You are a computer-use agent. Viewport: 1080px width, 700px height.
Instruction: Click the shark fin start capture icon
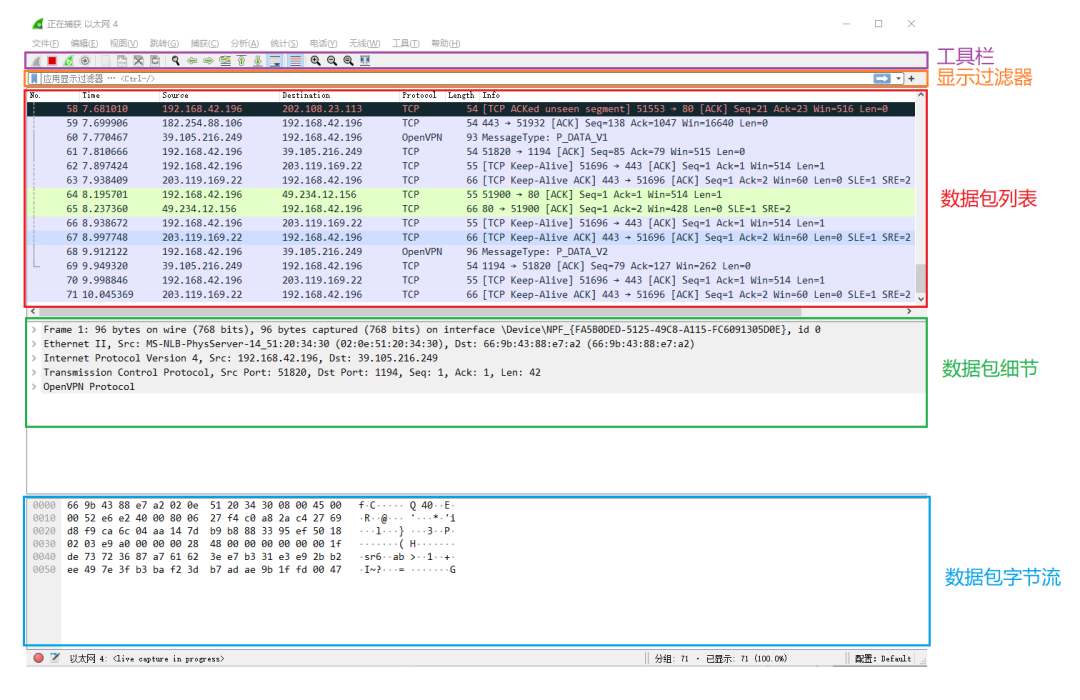click(37, 61)
